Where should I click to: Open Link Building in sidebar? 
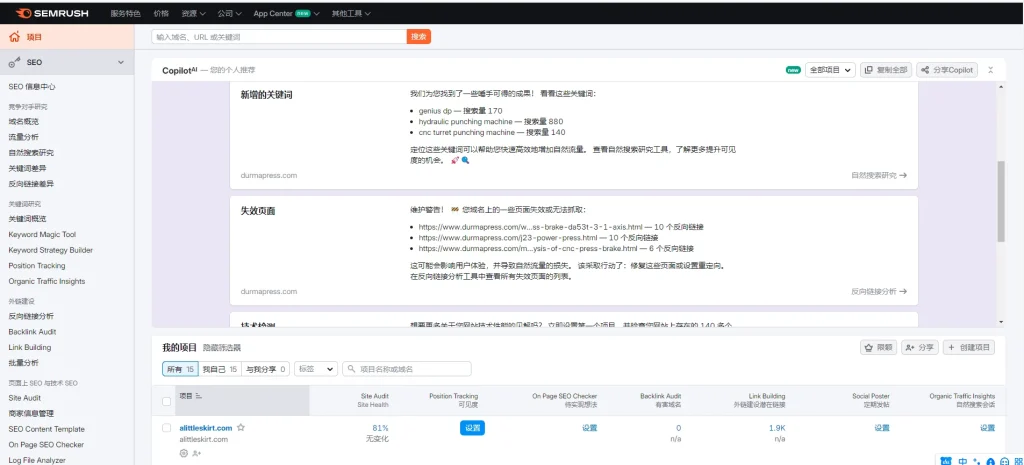click(30, 347)
